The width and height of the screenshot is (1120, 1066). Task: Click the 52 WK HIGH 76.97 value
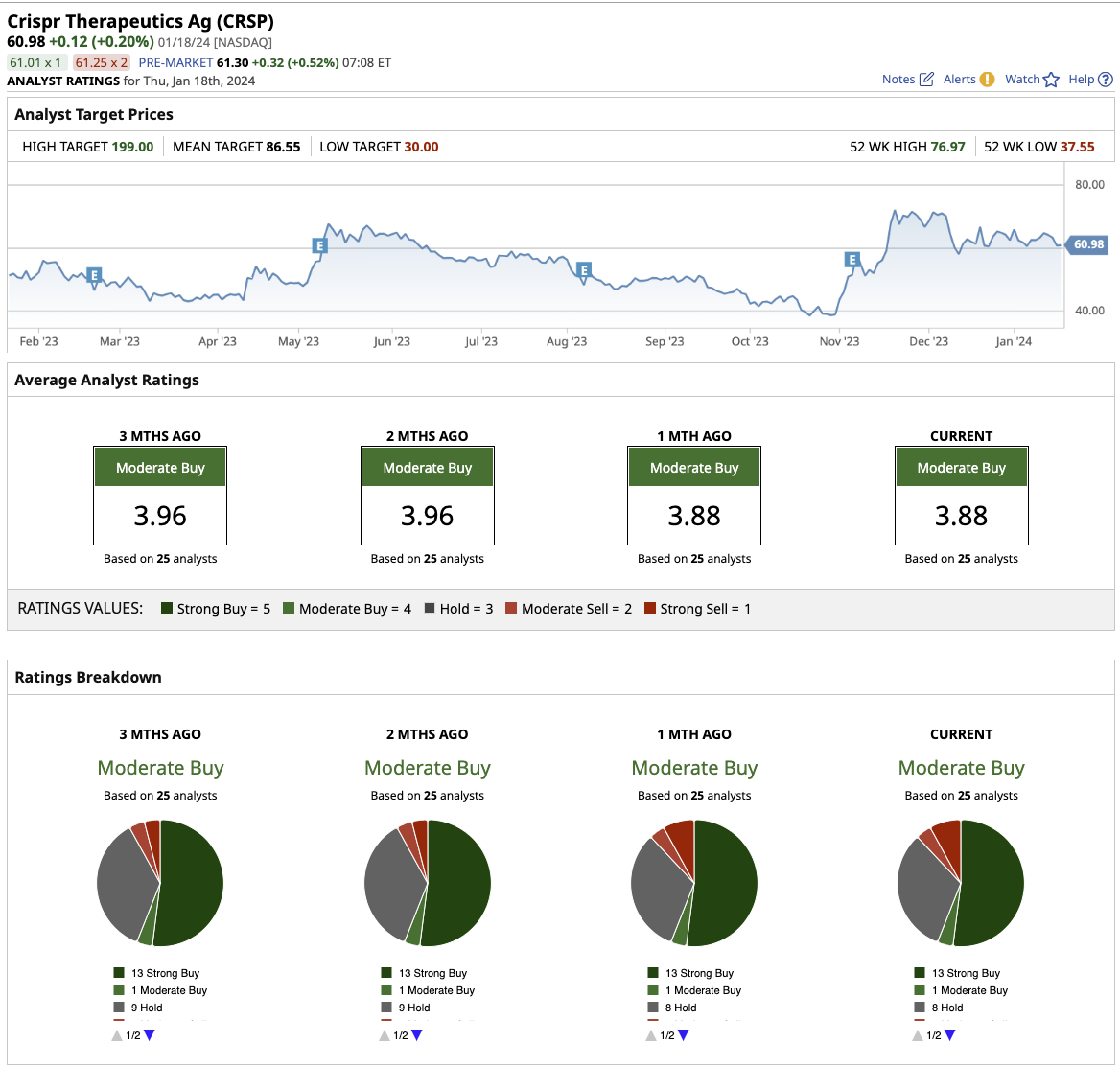coord(947,147)
